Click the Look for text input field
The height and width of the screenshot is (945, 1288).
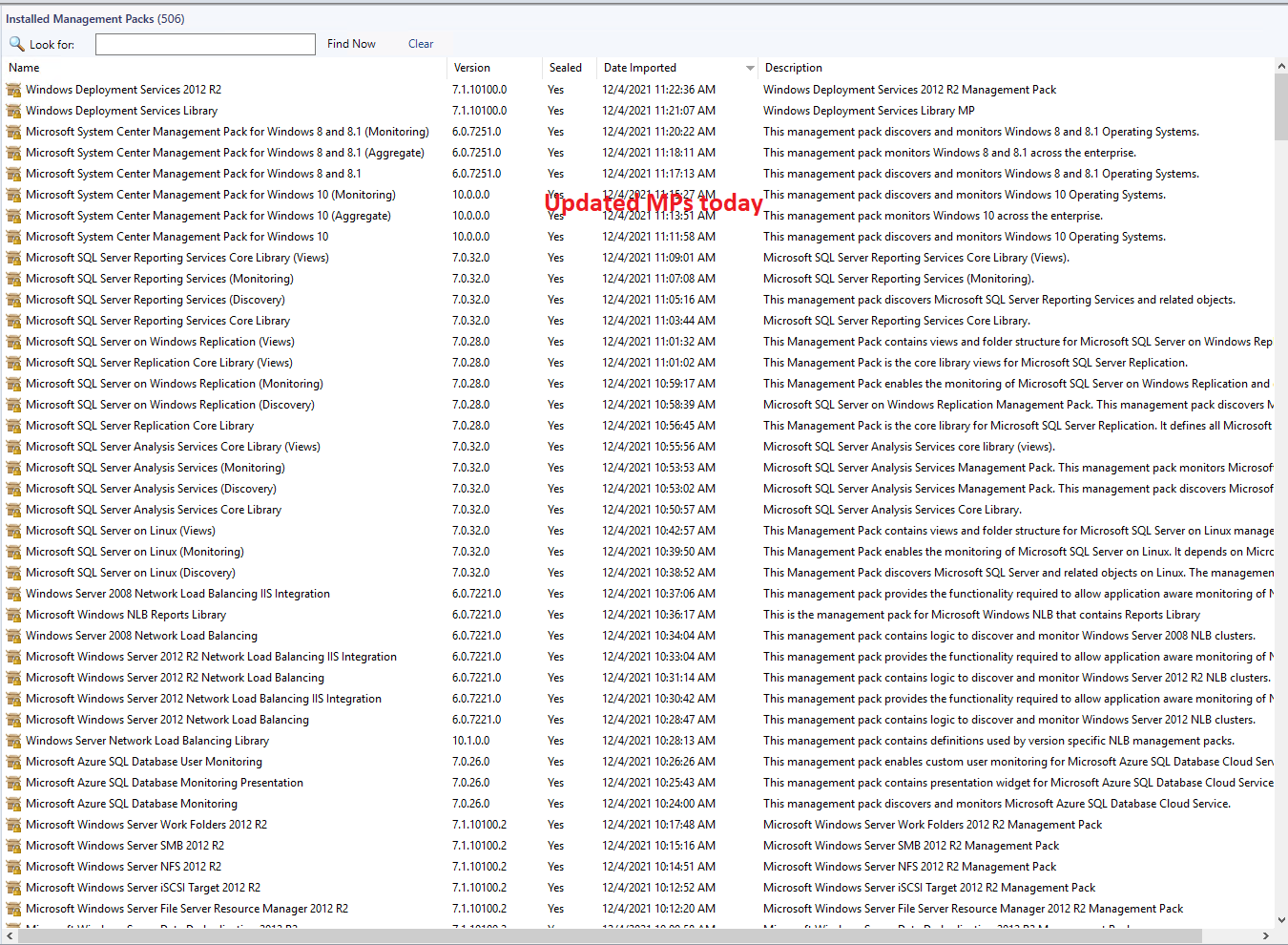click(x=205, y=44)
